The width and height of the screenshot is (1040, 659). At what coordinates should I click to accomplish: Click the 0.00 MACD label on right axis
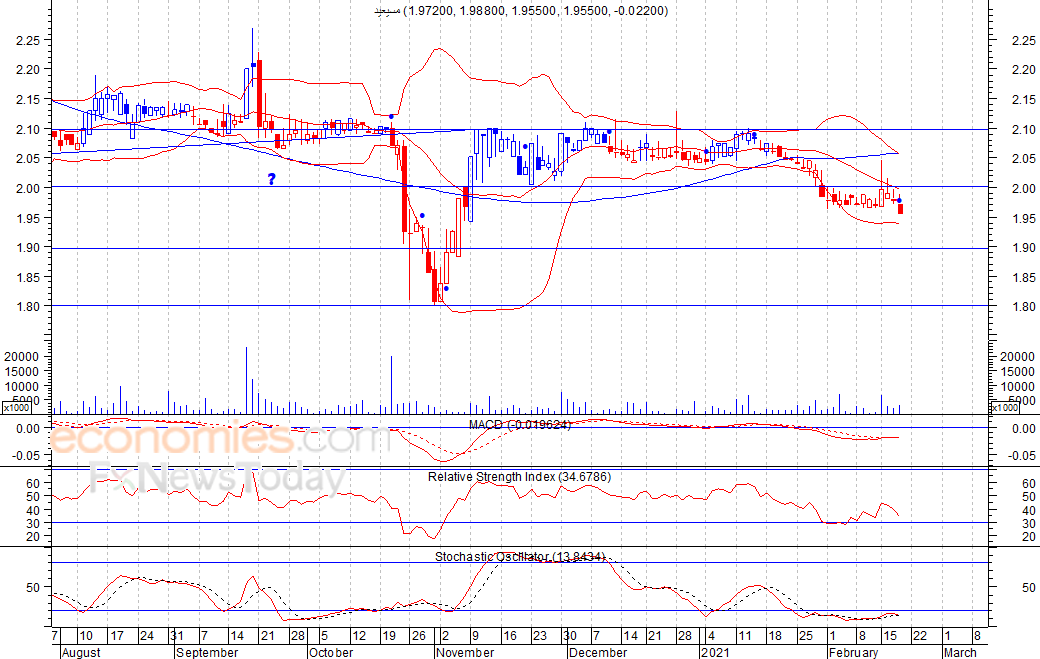(1023, 429)
